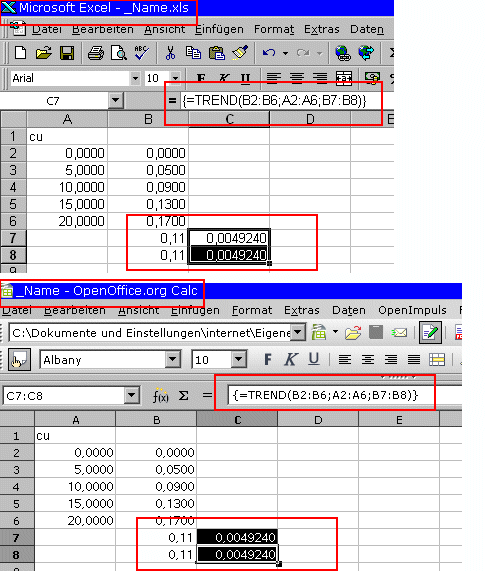
Task: Toggle Bold (F) in Excel formatting toolbar
Action: click(x=201, y=78)
